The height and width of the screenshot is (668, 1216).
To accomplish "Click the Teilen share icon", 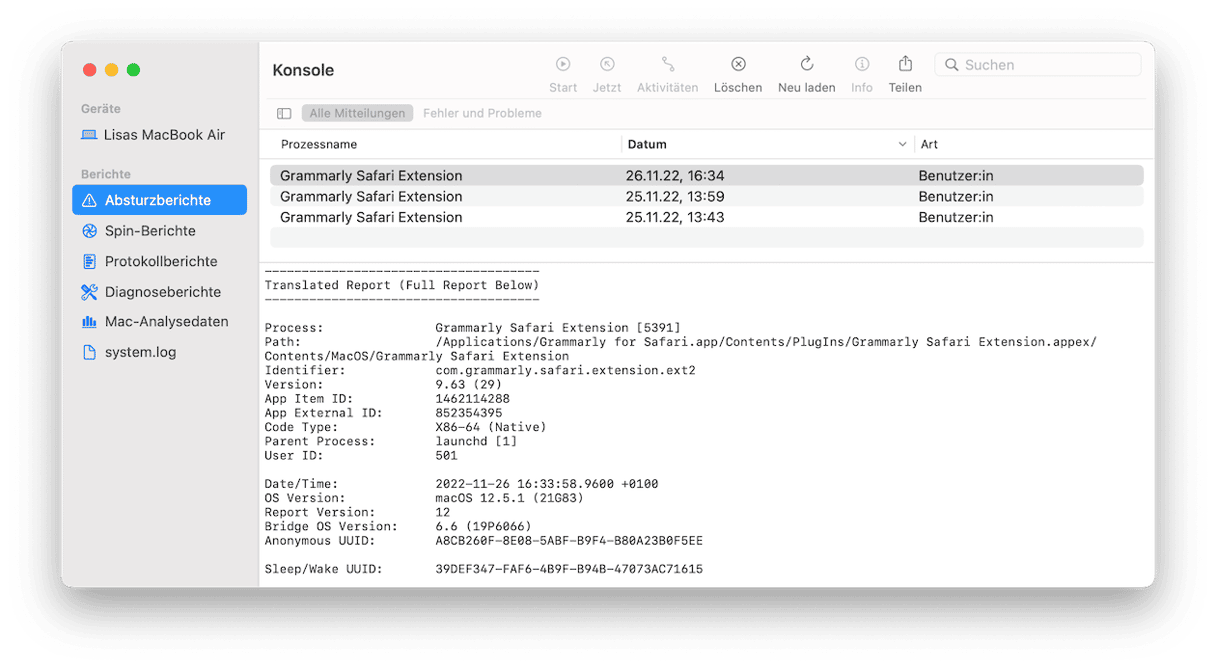I will tap(905, 63).
